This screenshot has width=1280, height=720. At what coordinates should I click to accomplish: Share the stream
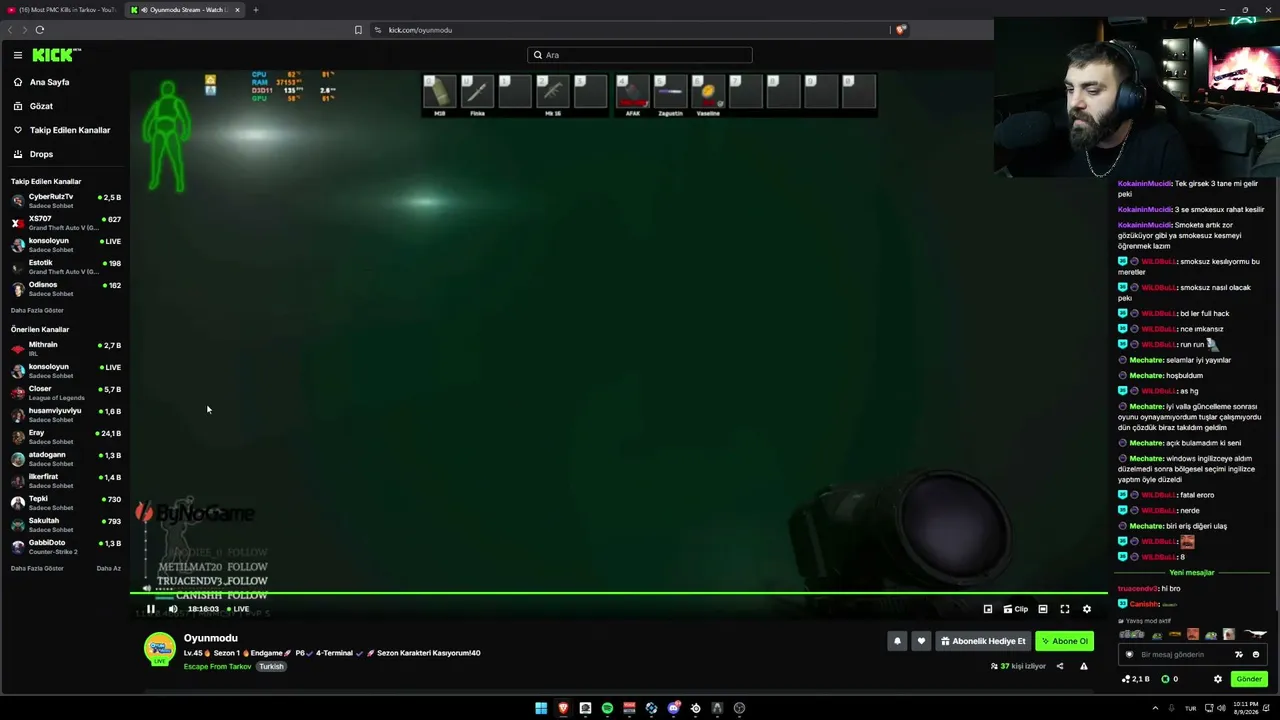click(1060, 666)
